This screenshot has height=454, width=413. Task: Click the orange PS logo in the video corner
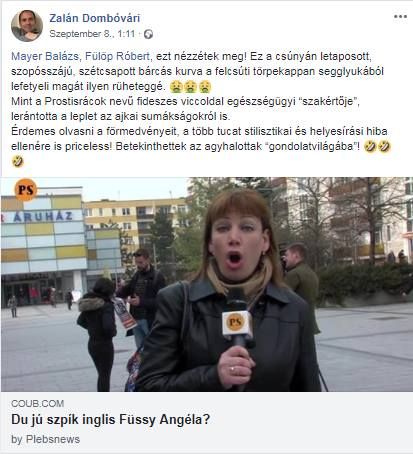[x=26, y=190]
